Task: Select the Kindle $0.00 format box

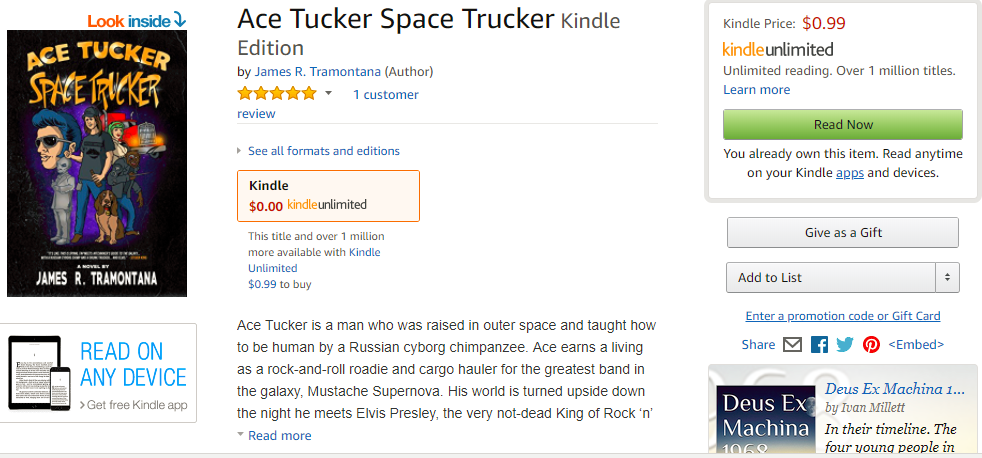Action: click(328, 195)
